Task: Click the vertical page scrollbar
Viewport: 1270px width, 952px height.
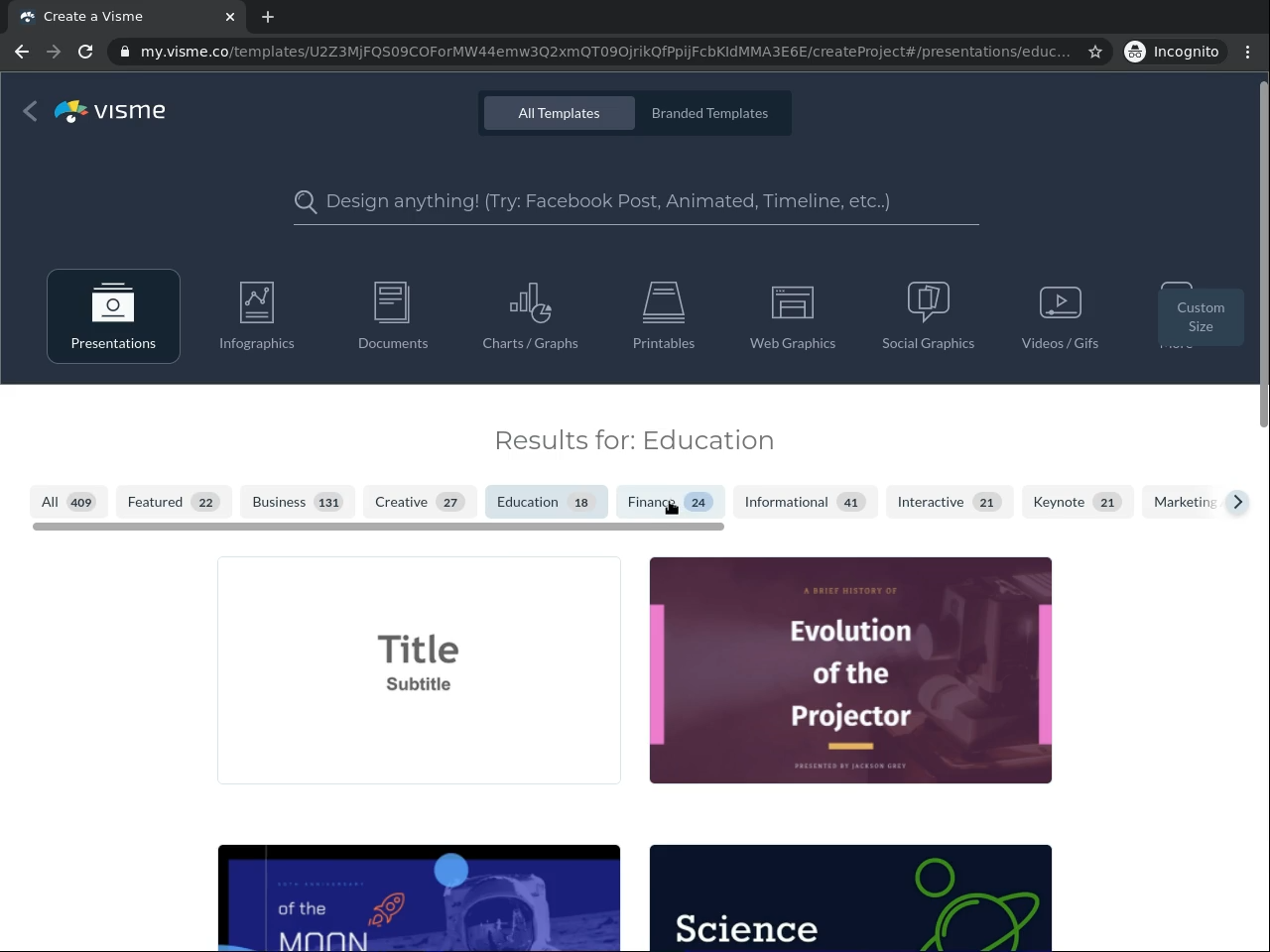Action: 1264,254
